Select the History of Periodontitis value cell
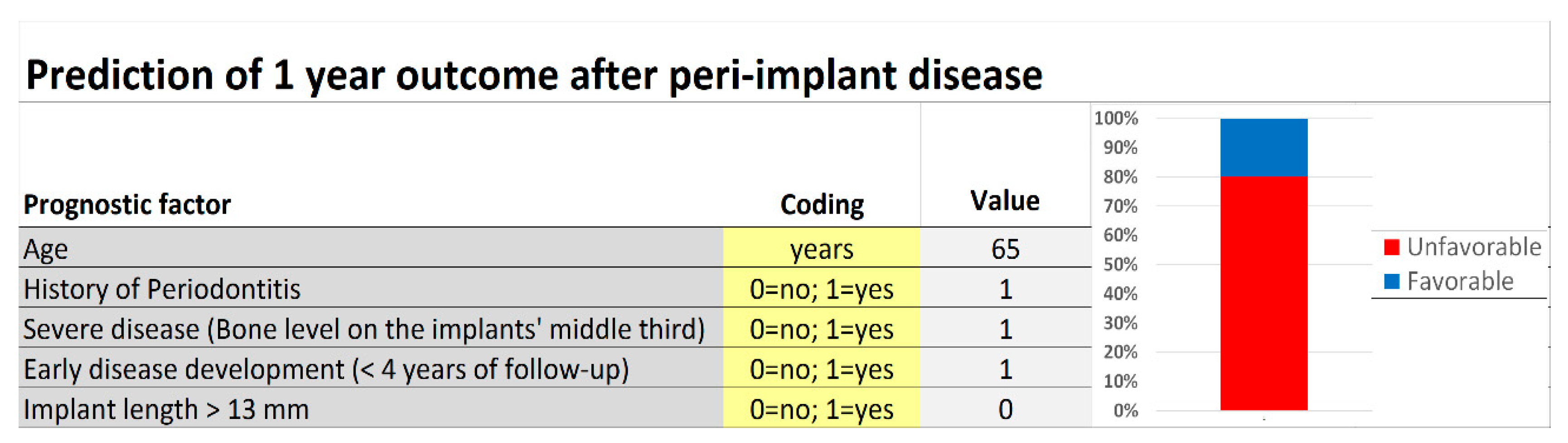Viewport: 1568px width, 443px height. coord(1005,289)
